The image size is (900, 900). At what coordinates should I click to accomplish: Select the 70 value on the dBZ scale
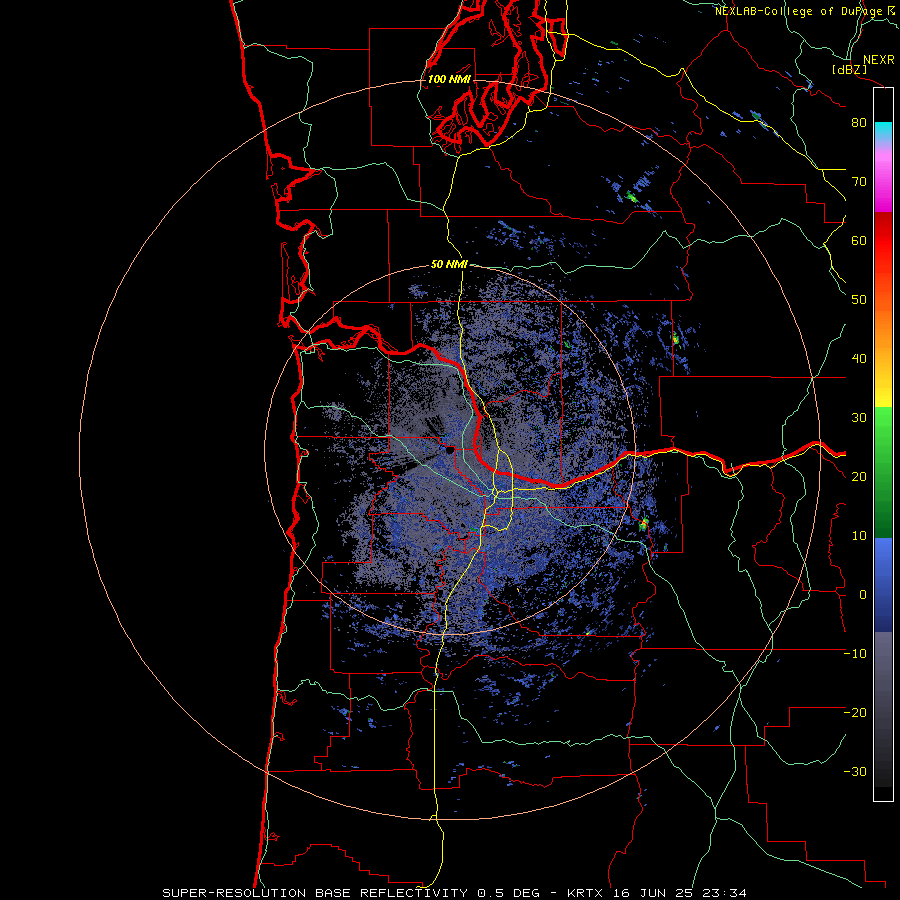(x=859, y=182)
